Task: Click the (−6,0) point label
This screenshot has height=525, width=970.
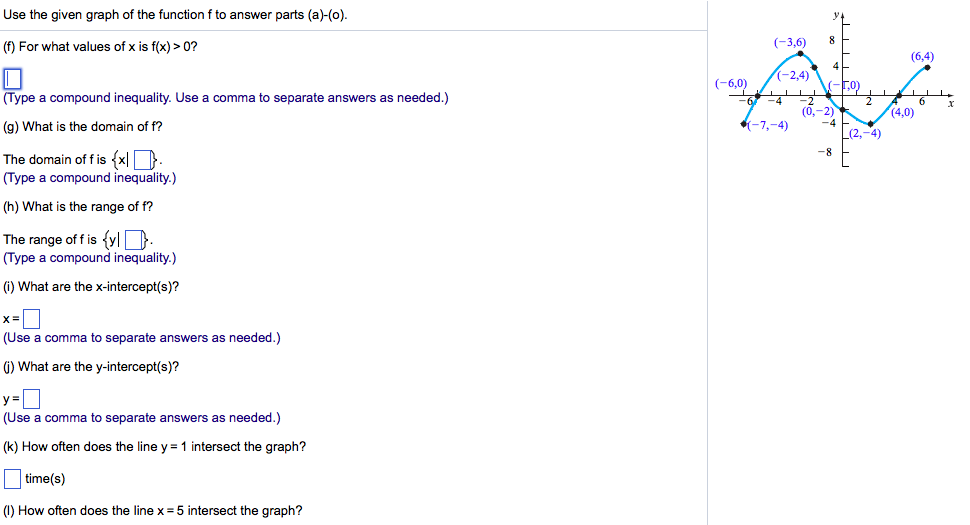Action: click(731, 83)
